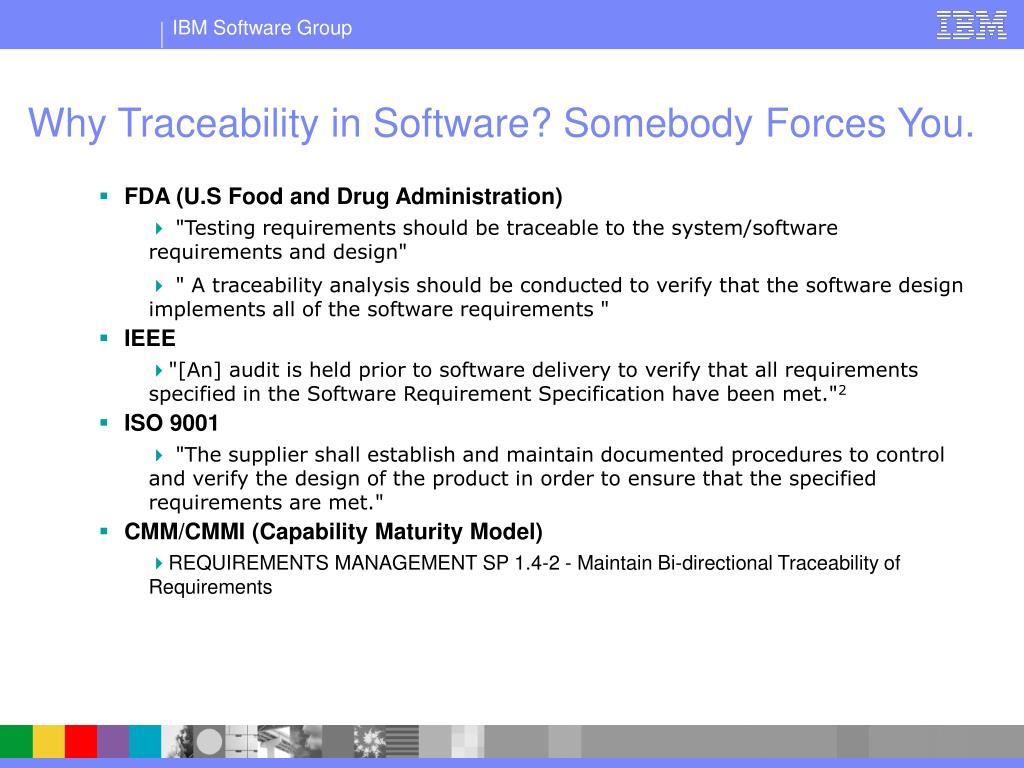Image resolution: width=1024 pixels, height=768 pixels.
Task: Click the gray circle footer image tile
Action: tap(210, 741)
